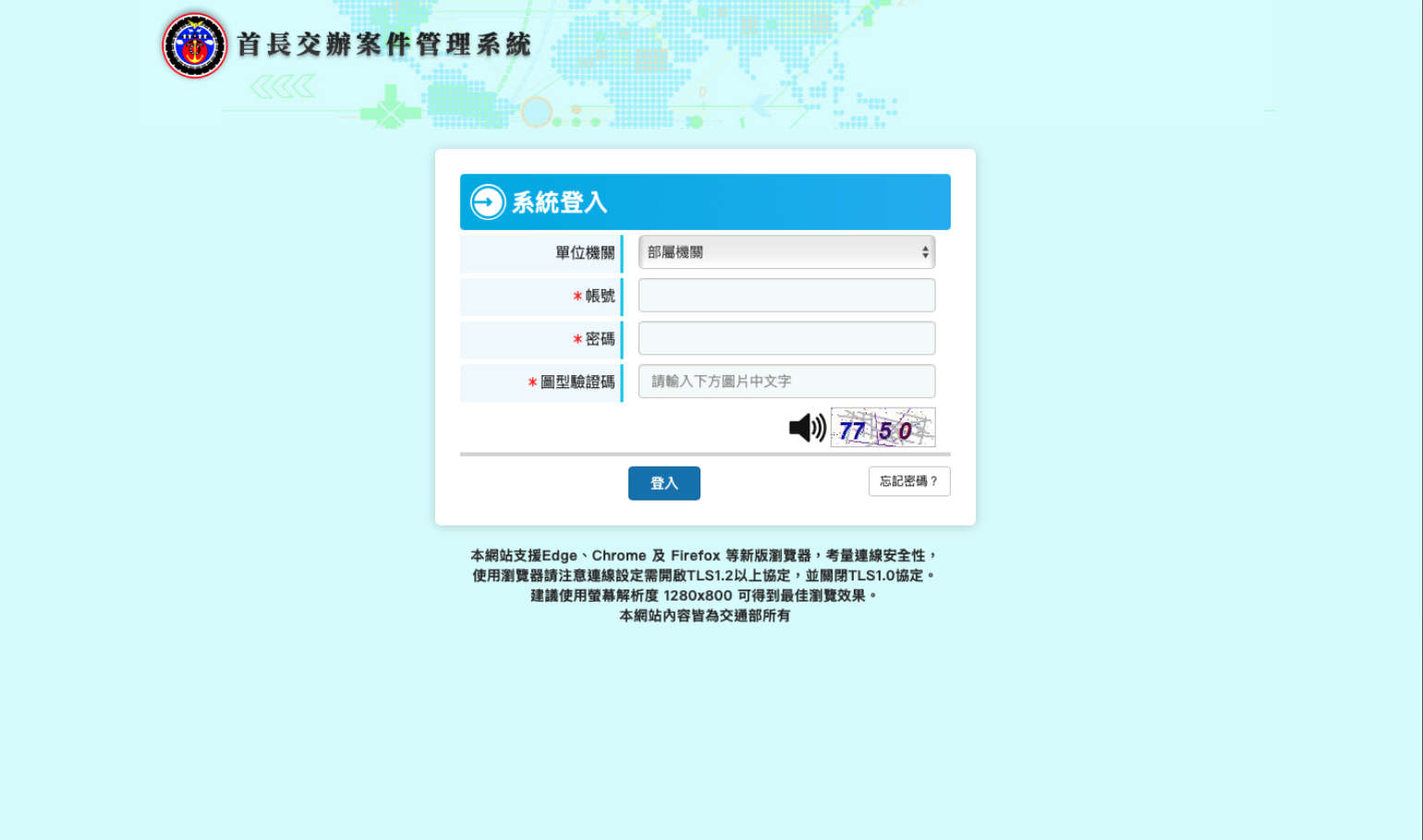Viewport: 1423px width, 840px height.
Task: Click the up-down arrows on the unit selector
Action: [925, 251]
